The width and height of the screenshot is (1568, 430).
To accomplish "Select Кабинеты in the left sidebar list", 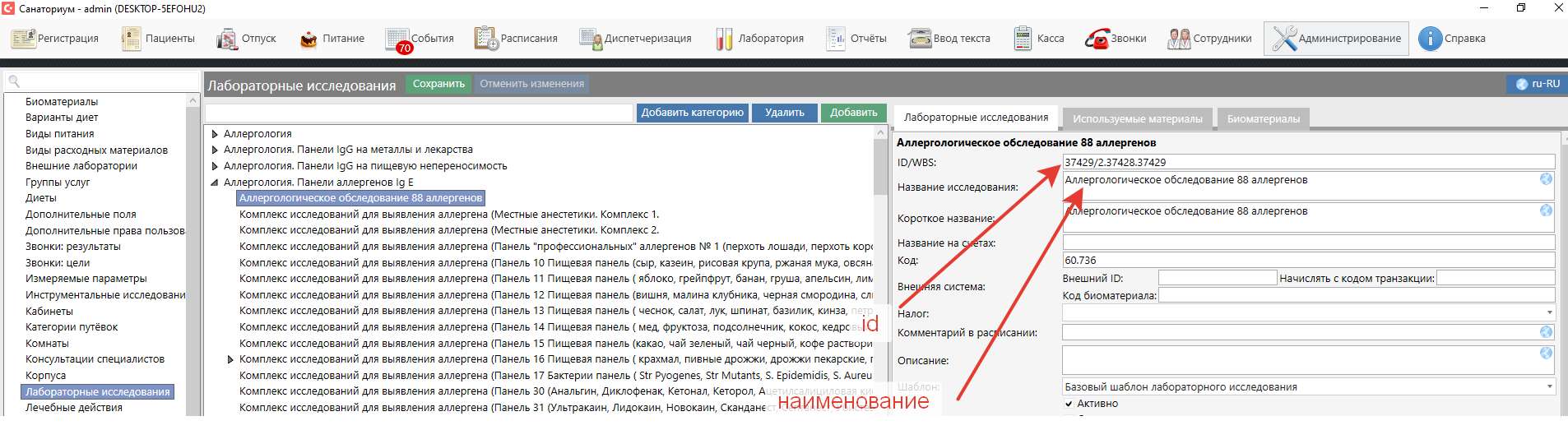I will coord(49,311).
